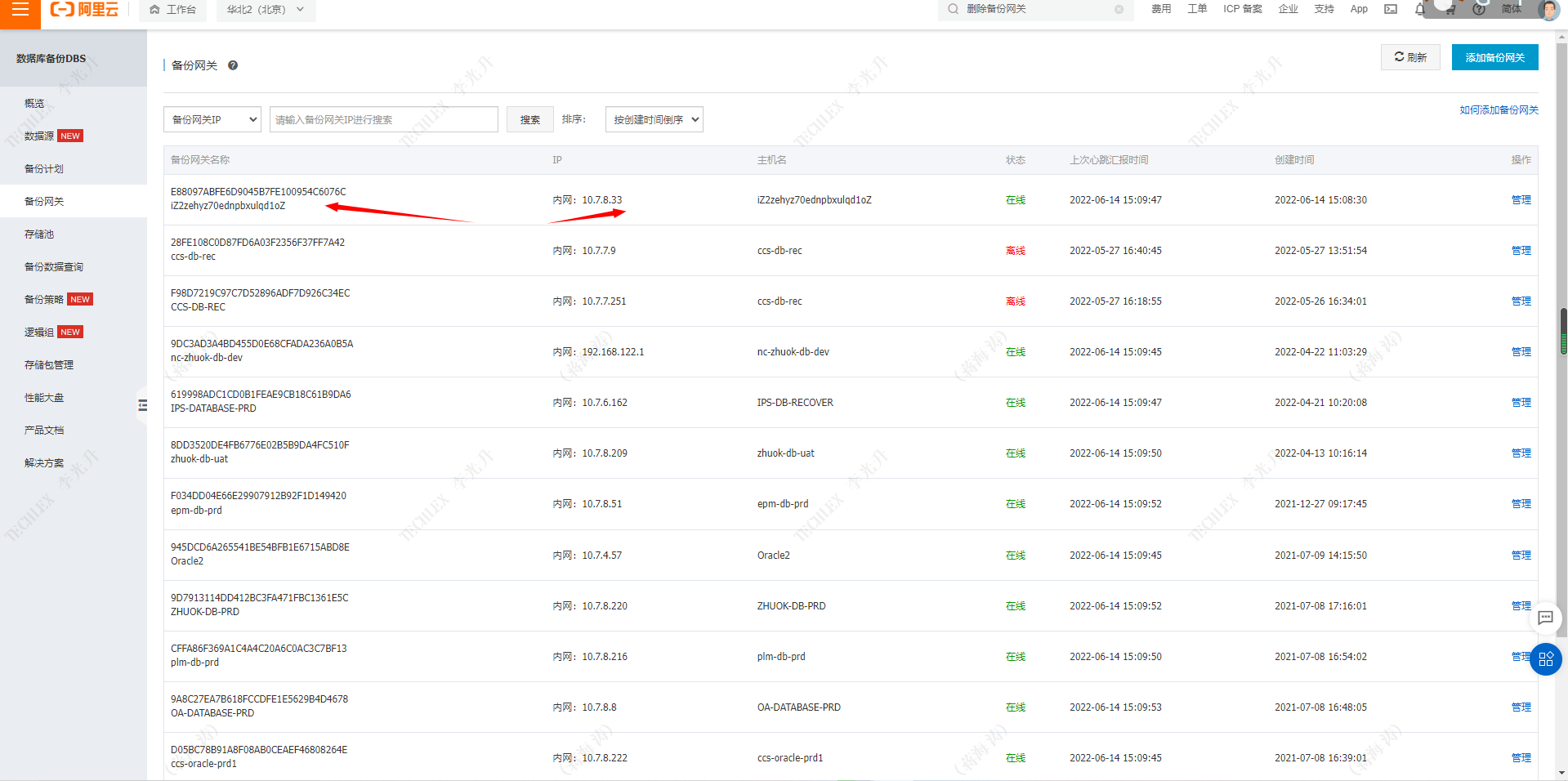Open the 按创建时间倒序 sort dropdown
This screenshot has height=781, width=1568.
point(654,119)
